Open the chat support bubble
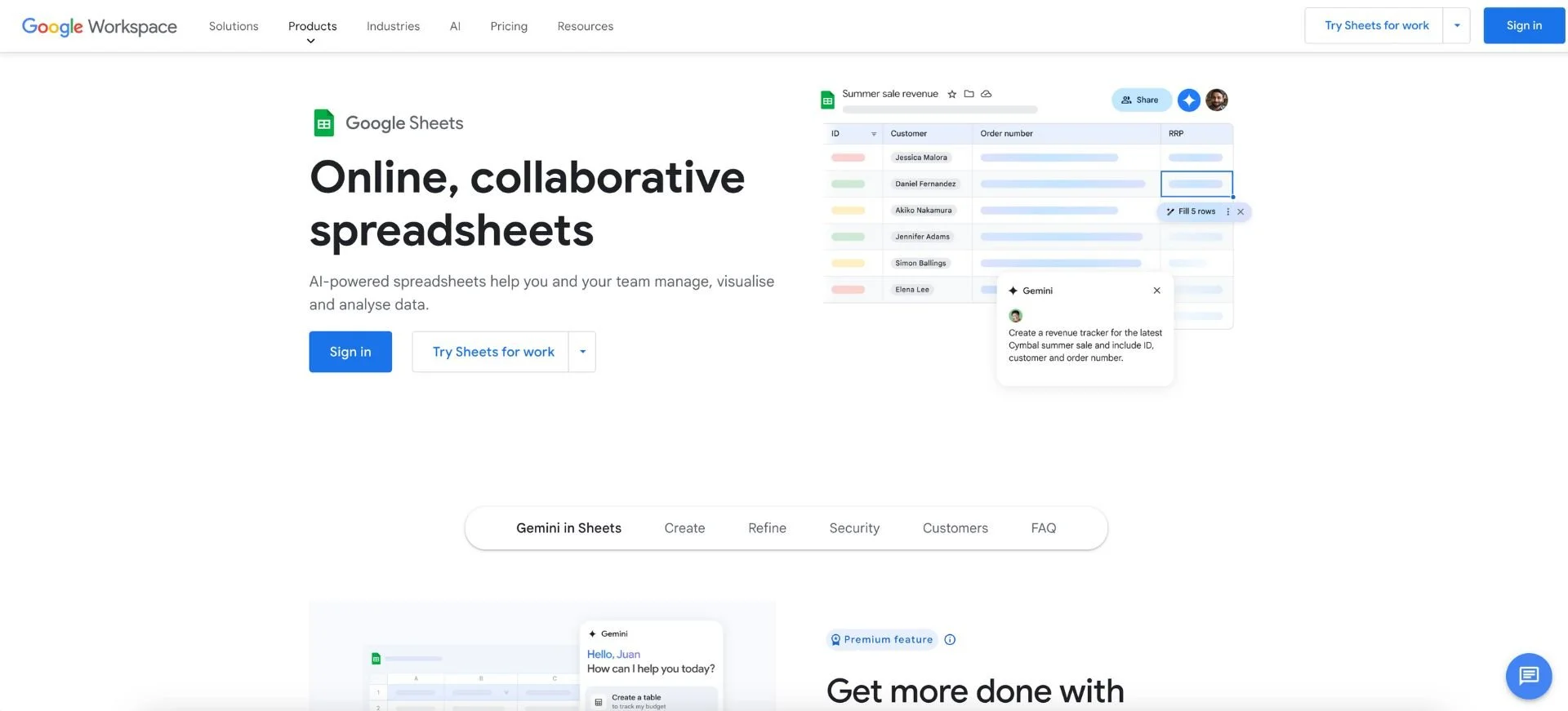The height and width of the screenshot is (711, 1568). pos(1528,676)
